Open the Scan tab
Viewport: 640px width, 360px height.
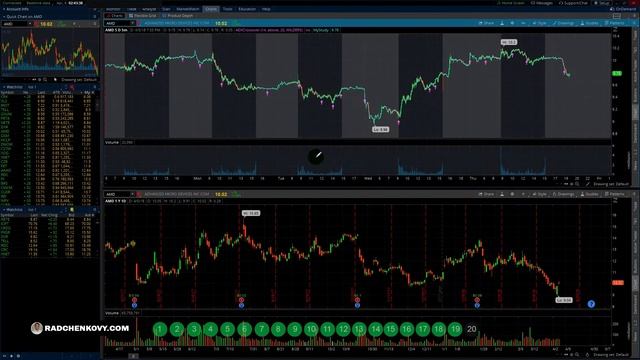pos(166,9)
